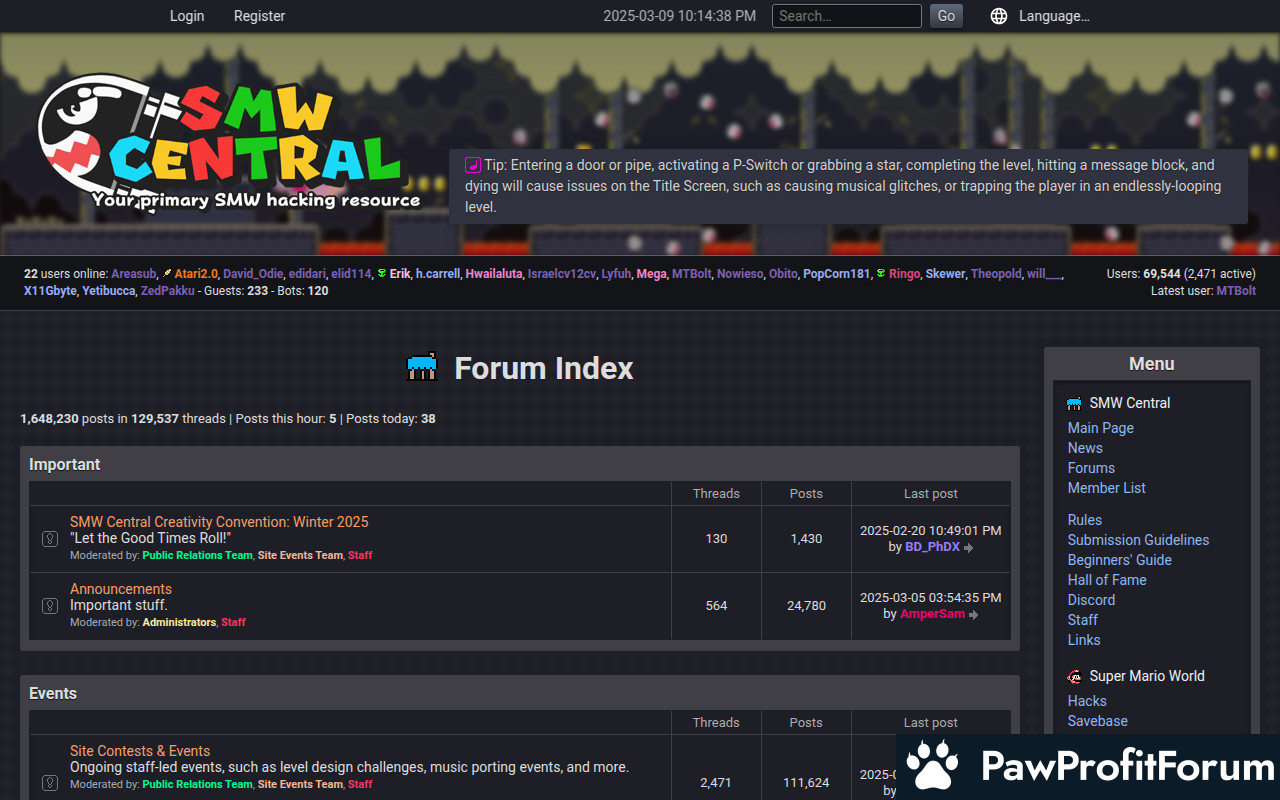Jump to last post by BD_PhDX arrow
This screenshot has width=1280, height=800.
(969, 548)
